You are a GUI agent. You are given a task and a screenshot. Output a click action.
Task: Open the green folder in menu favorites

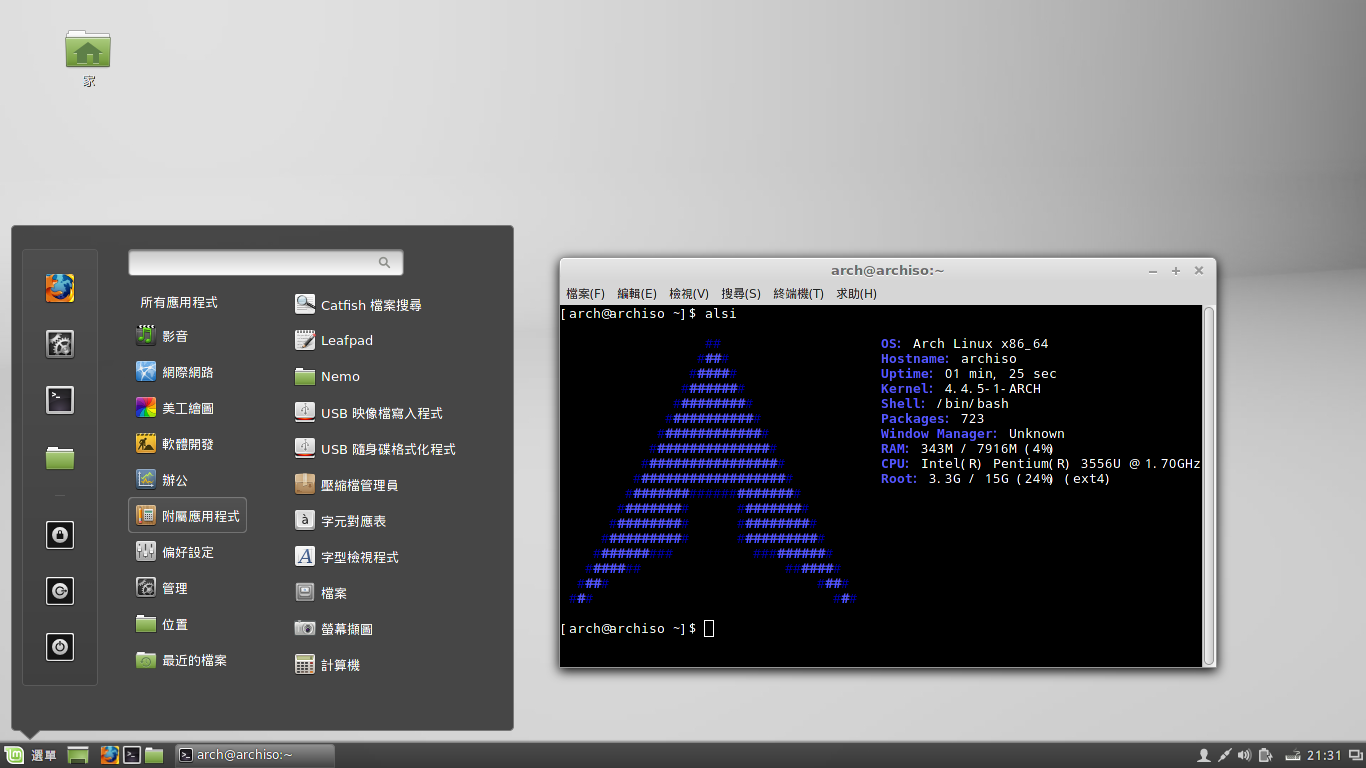click(x=60, y=458)
